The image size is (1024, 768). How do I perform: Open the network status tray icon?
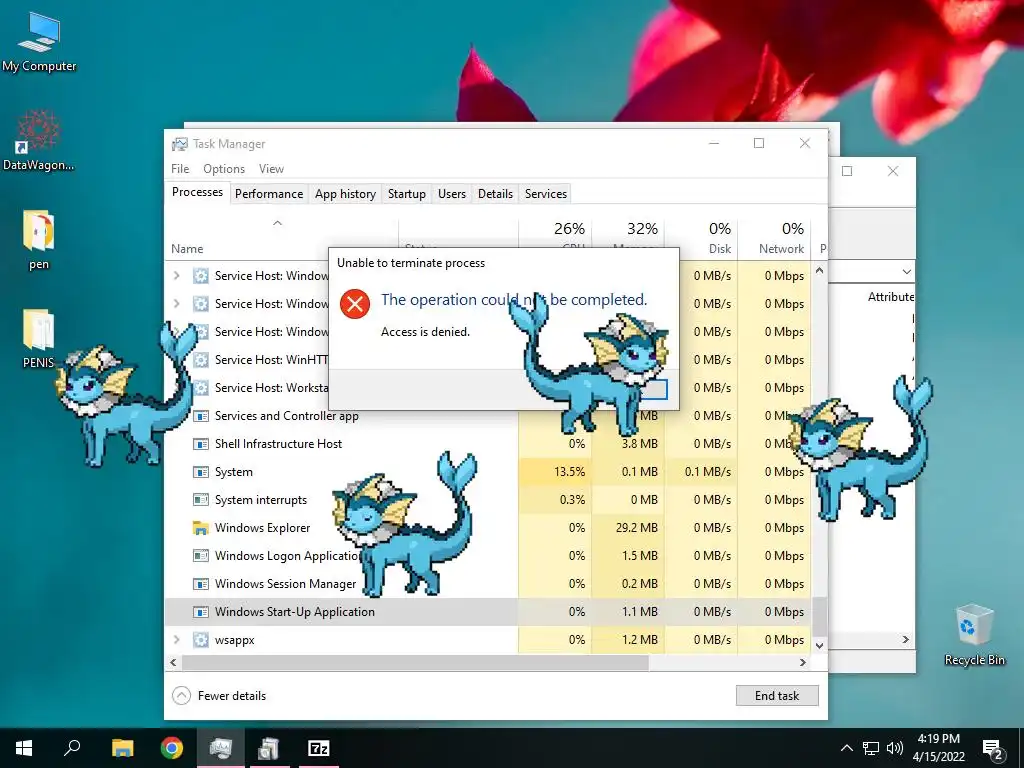pos(871,748)
